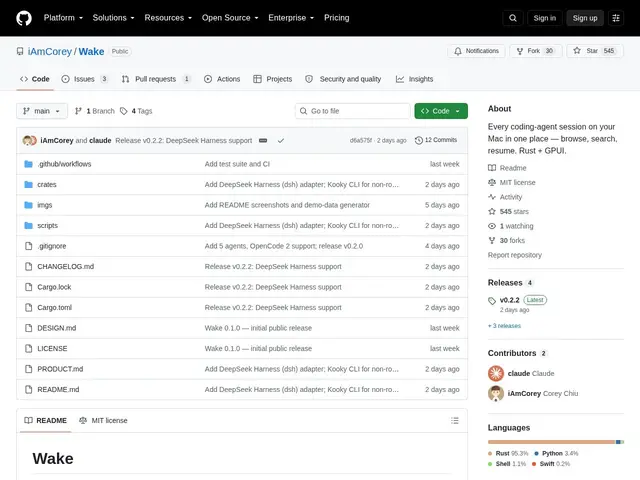Image resolution: width=640 pixels, height=480 pixels.
Task: Click the Pricing link
Action: 337,18
